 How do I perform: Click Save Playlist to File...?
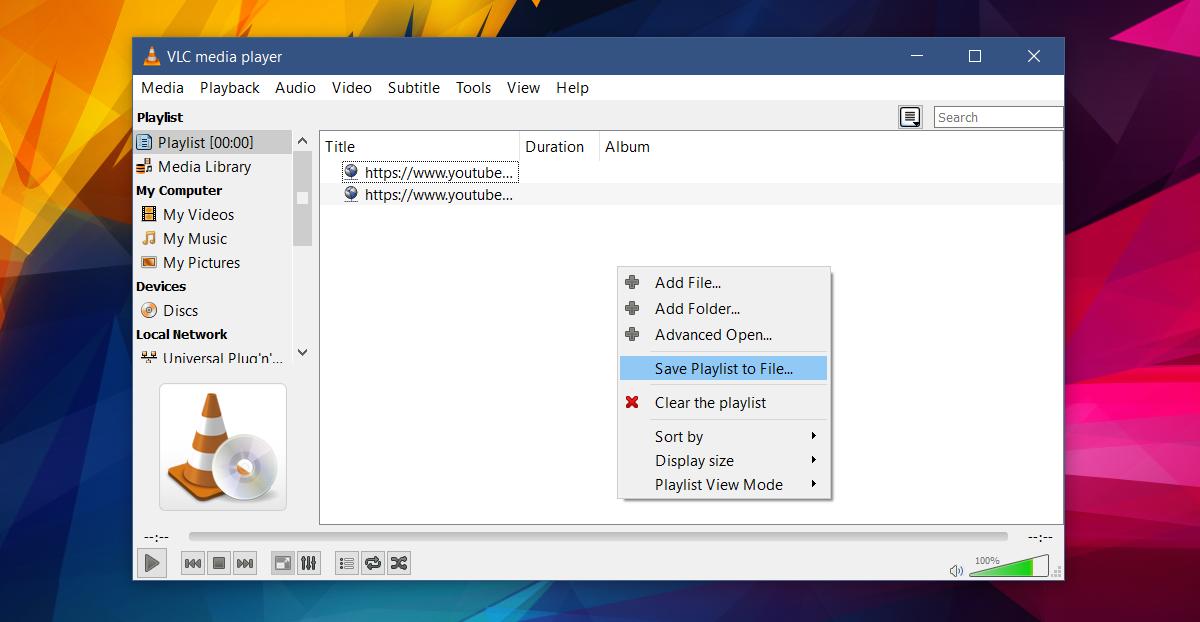(x=723, y=369)
